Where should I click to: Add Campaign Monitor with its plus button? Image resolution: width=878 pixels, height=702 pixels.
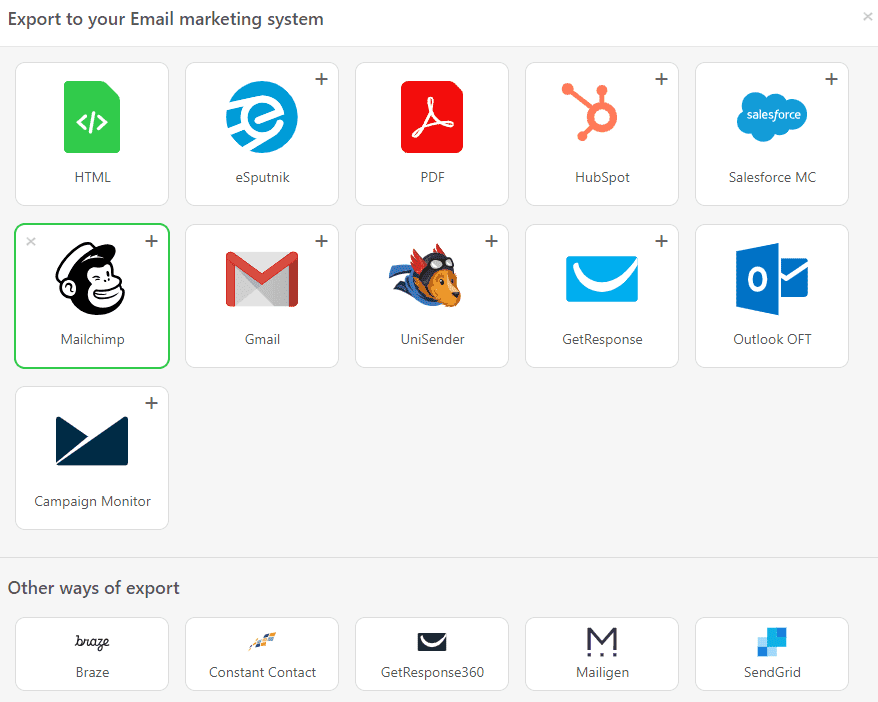(151, 402)
